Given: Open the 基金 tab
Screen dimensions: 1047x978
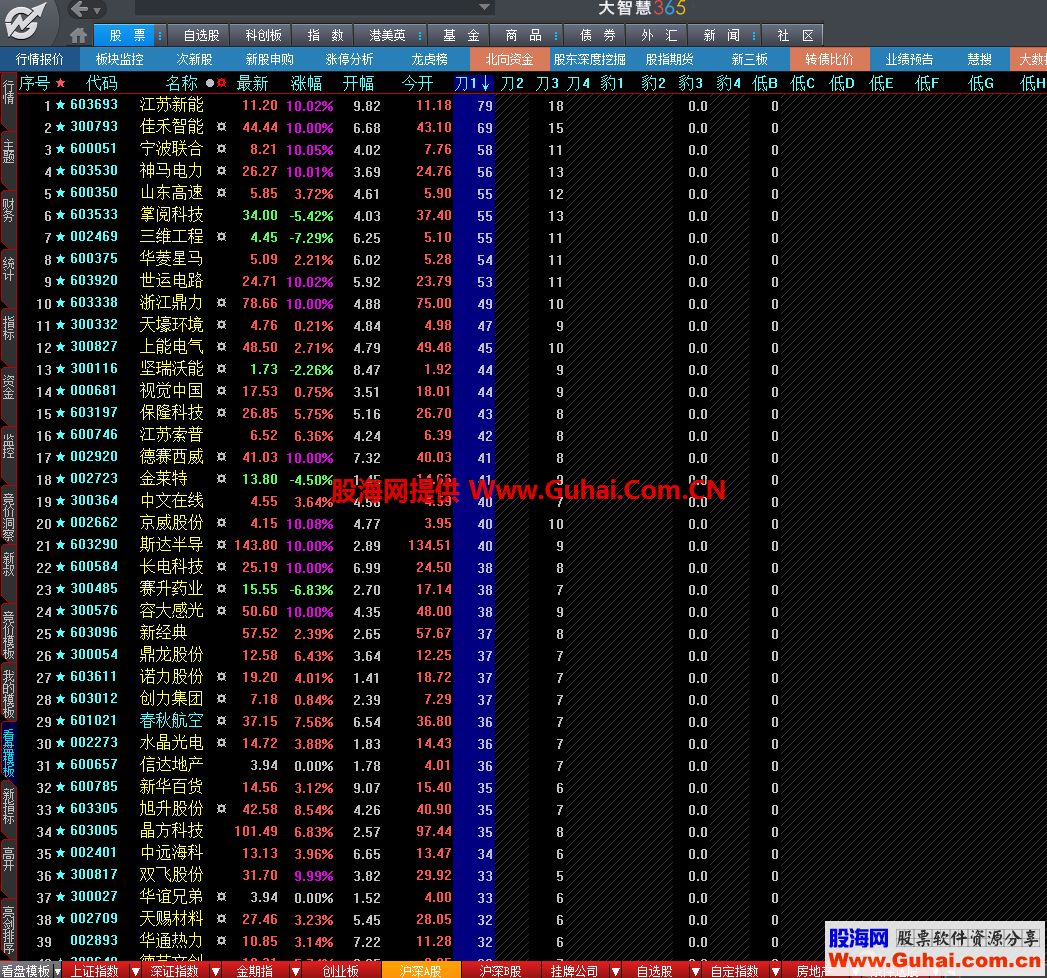Looking at the screenshot, I should point(461,35).
